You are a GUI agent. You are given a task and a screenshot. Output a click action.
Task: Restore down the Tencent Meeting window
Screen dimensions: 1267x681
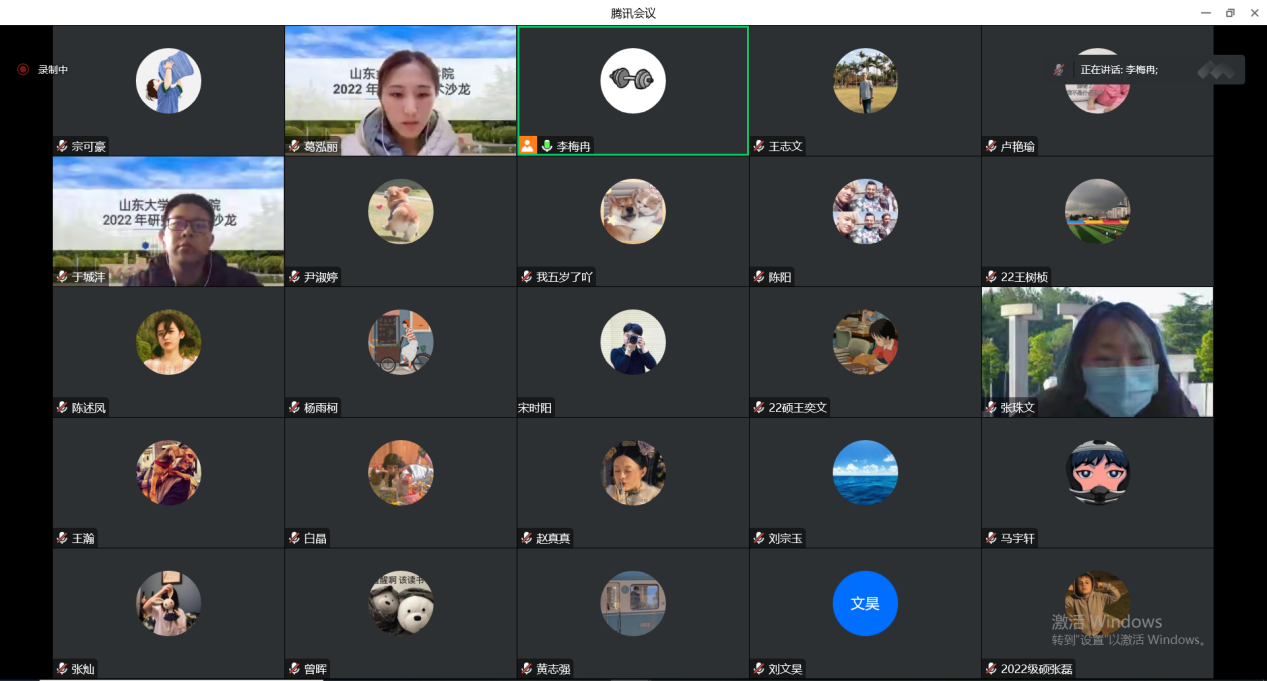pyautogui.click(x=1229, y=13)
